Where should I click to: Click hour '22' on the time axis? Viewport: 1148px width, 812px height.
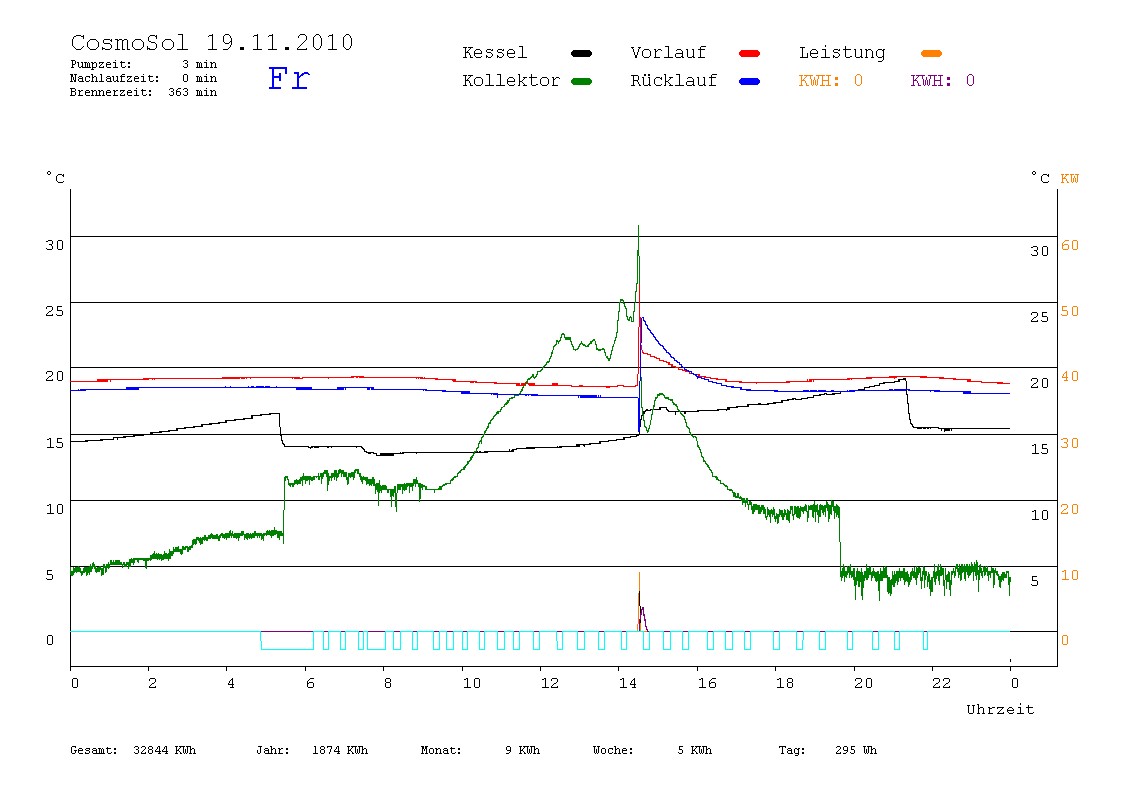(x=942, y=683)
